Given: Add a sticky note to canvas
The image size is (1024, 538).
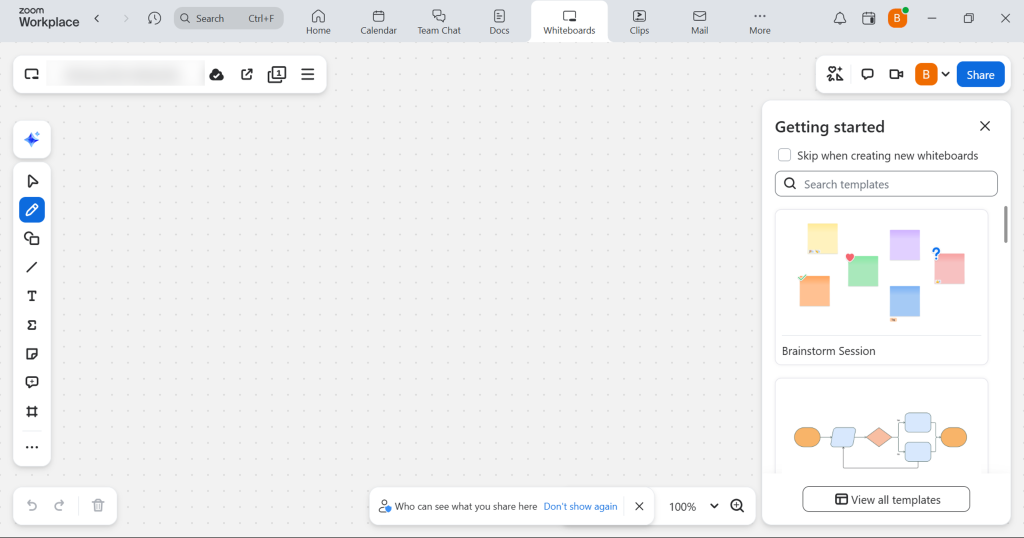Looking at the screenshot, I should (32, 354).
